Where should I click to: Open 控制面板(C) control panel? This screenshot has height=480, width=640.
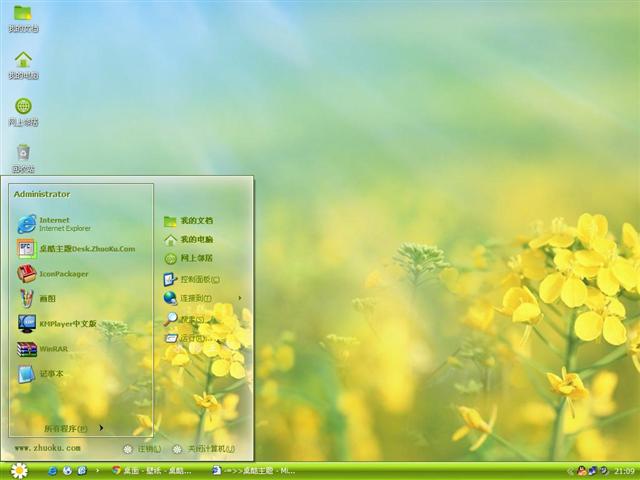tap(191, 280)
